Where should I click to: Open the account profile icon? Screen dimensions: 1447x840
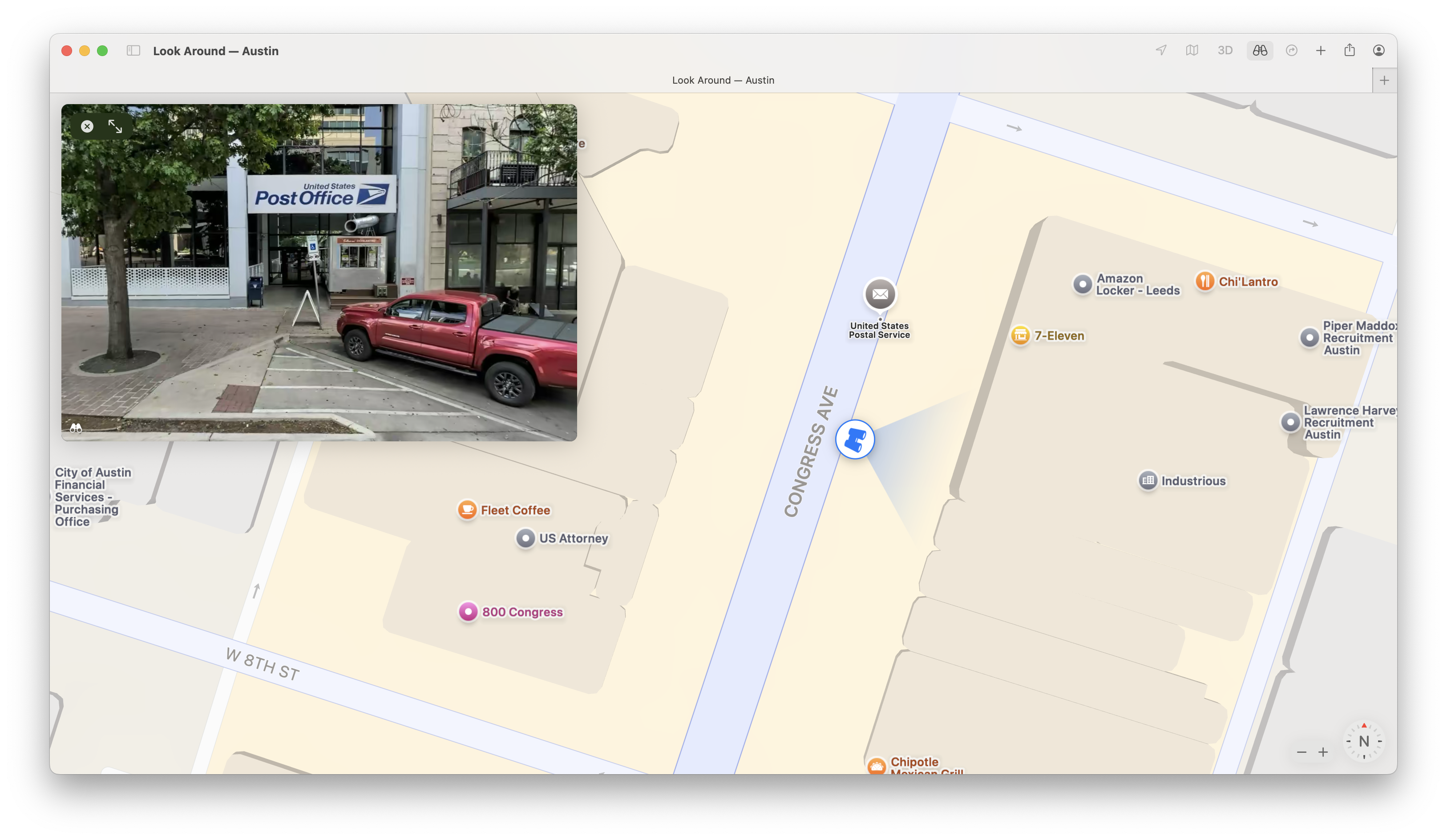(1378, 51)
